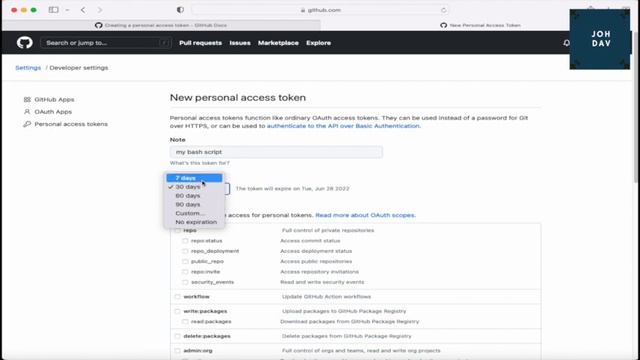Click 'Update GitHub Action workflows' description
Viewport: 640px width, 360px height.
click(326, 297)
